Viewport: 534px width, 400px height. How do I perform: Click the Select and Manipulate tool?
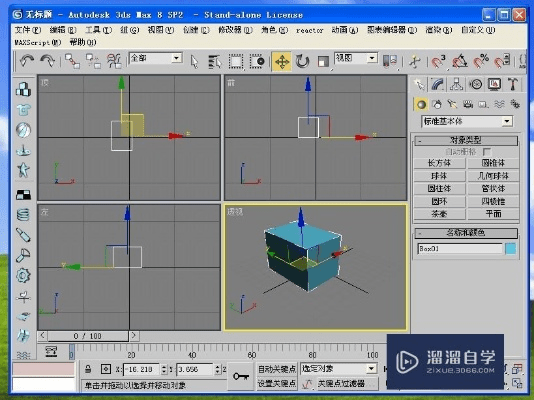[414, 62]
